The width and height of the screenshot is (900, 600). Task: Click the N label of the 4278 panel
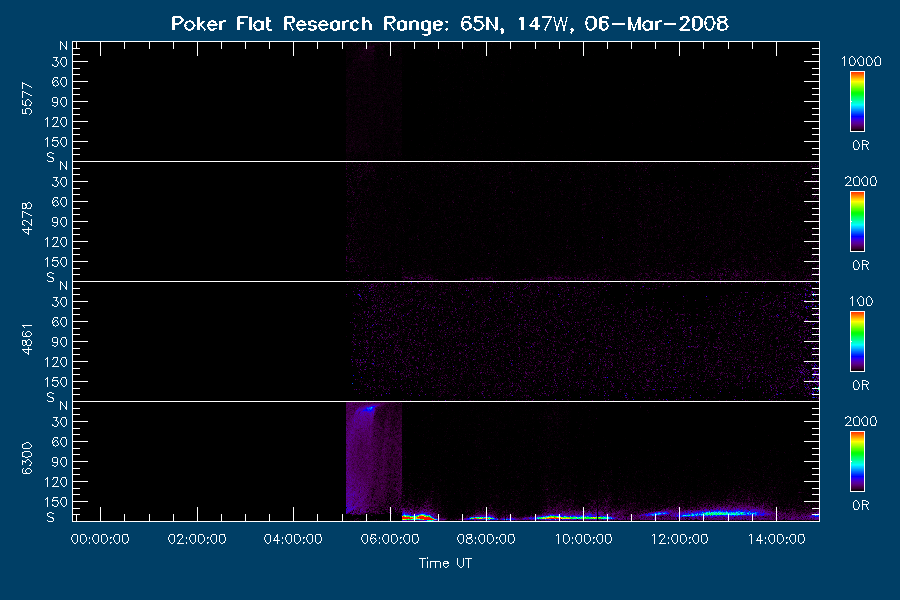pyautogui.click(x=63, y=166)
